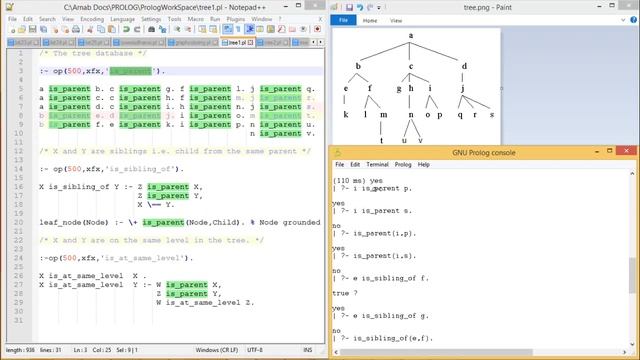Close the tree1.pl tab with its X

251,42
